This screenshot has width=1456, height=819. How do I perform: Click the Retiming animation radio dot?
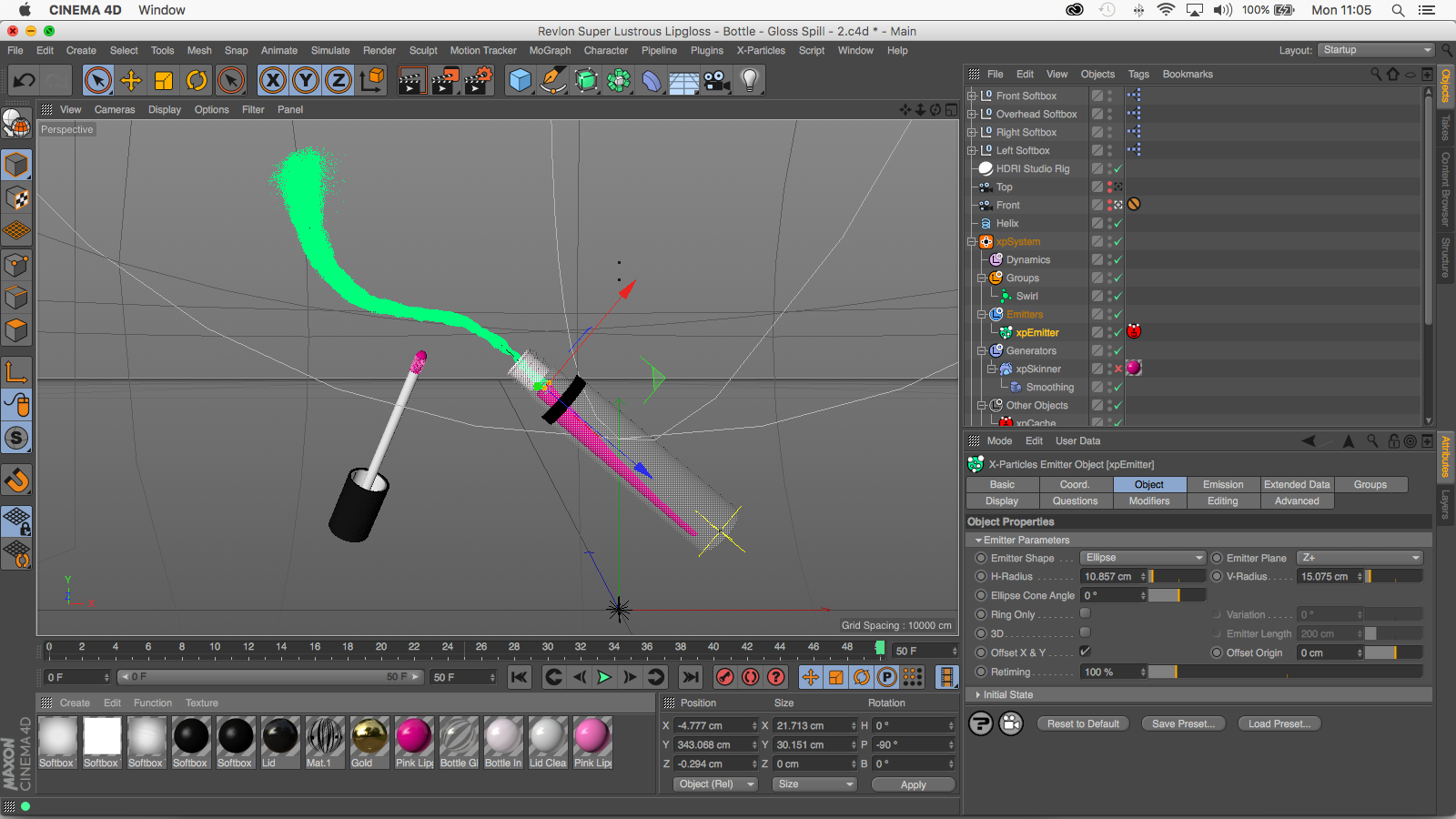[x=981, y=672]
